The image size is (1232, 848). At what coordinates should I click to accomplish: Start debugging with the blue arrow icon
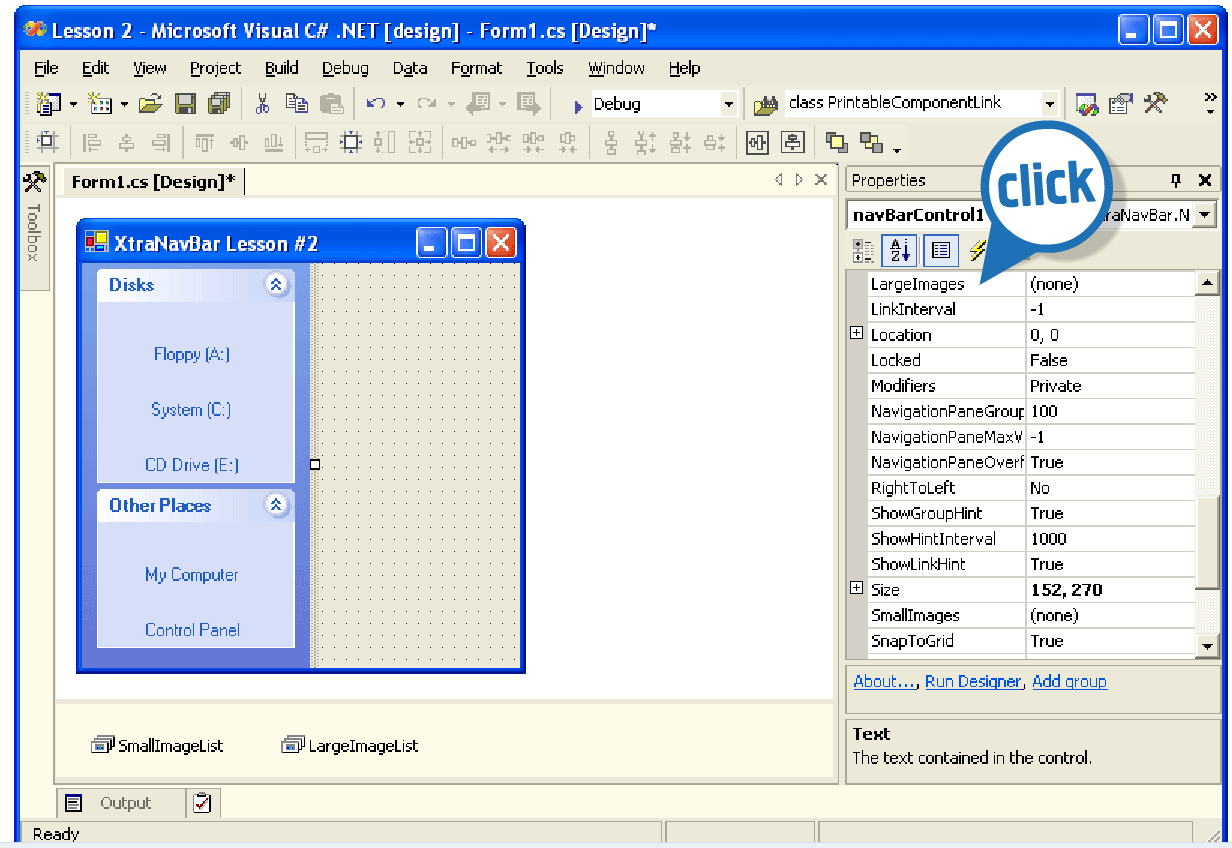pos(577,105)
